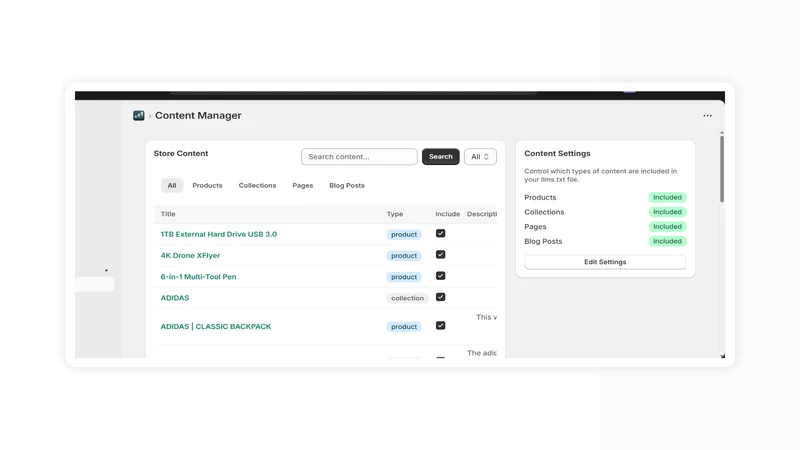The height and width of the screenshot is (450, 800).
Task: Open the 6-in-1 Multi-Tool Pen link
Action: 198,277
